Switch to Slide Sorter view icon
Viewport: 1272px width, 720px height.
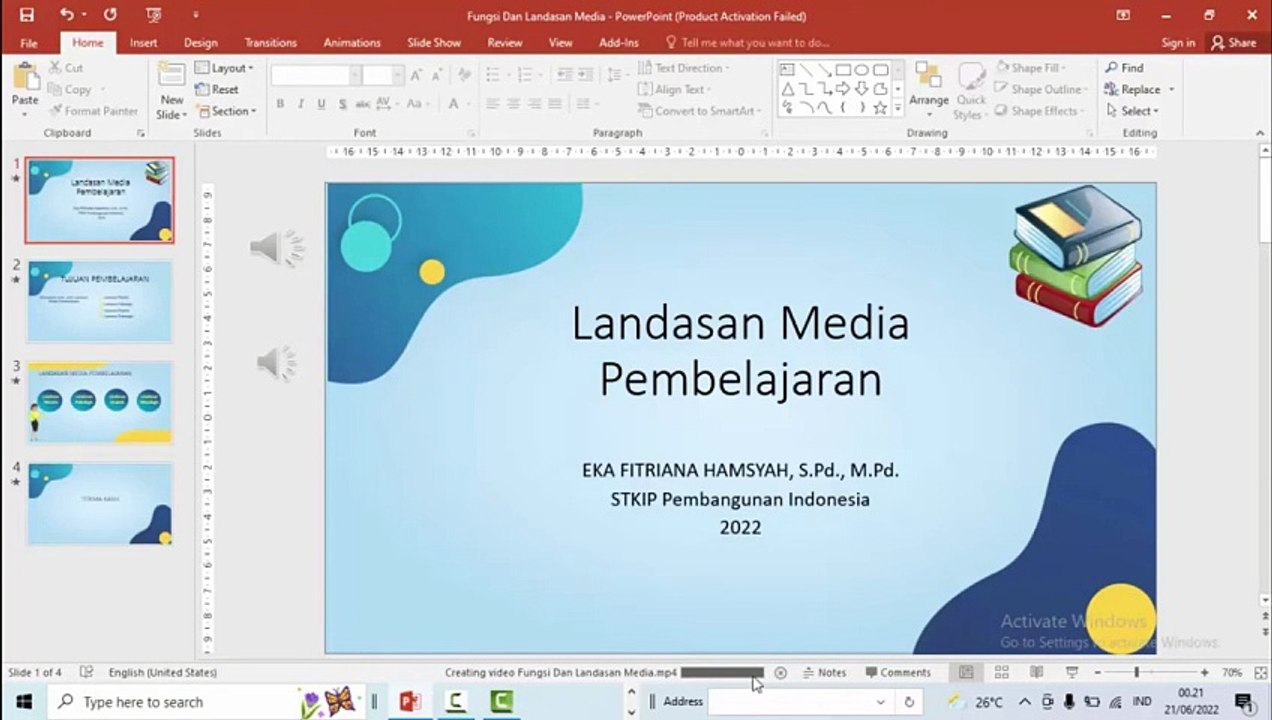point(1001,673)
